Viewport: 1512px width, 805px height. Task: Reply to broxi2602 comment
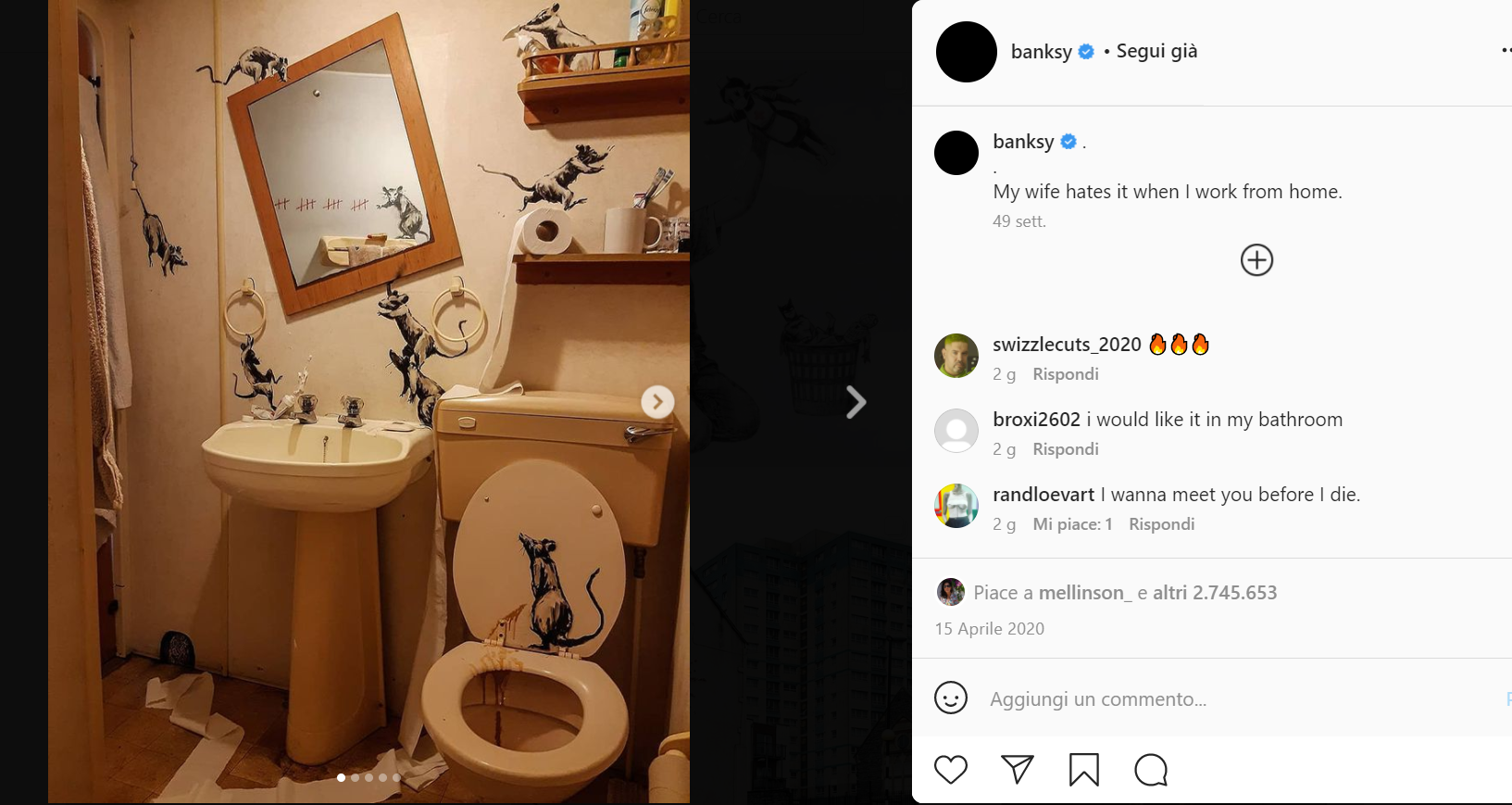pyautogui.click(x=1066, y=449)
